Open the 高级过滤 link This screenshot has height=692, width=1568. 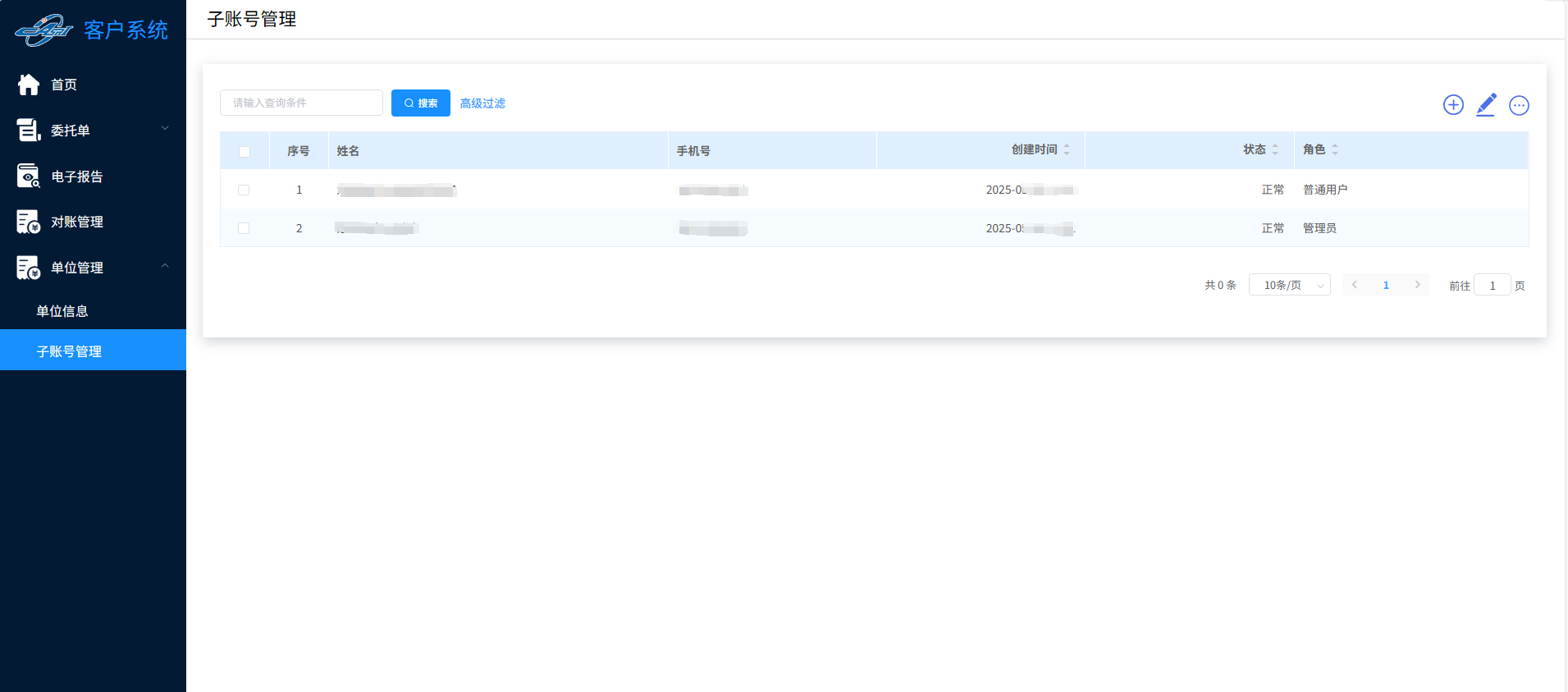click(x=482, y=103)
